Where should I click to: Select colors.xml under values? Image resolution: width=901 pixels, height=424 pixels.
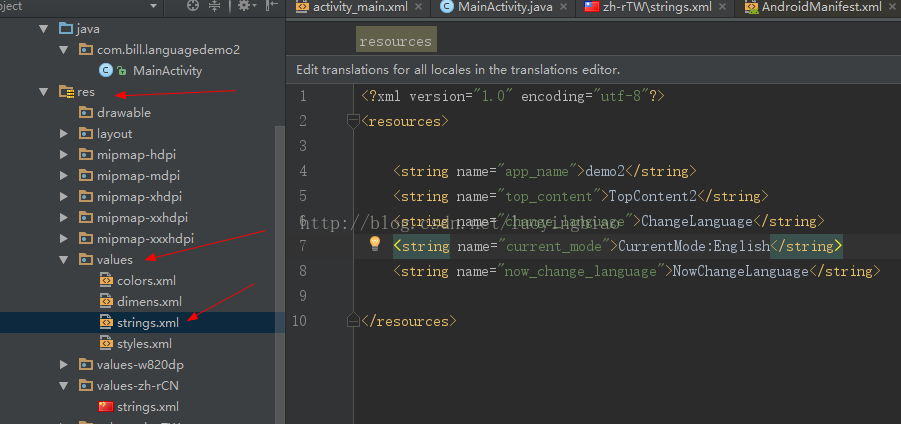[x=146, y=281]
